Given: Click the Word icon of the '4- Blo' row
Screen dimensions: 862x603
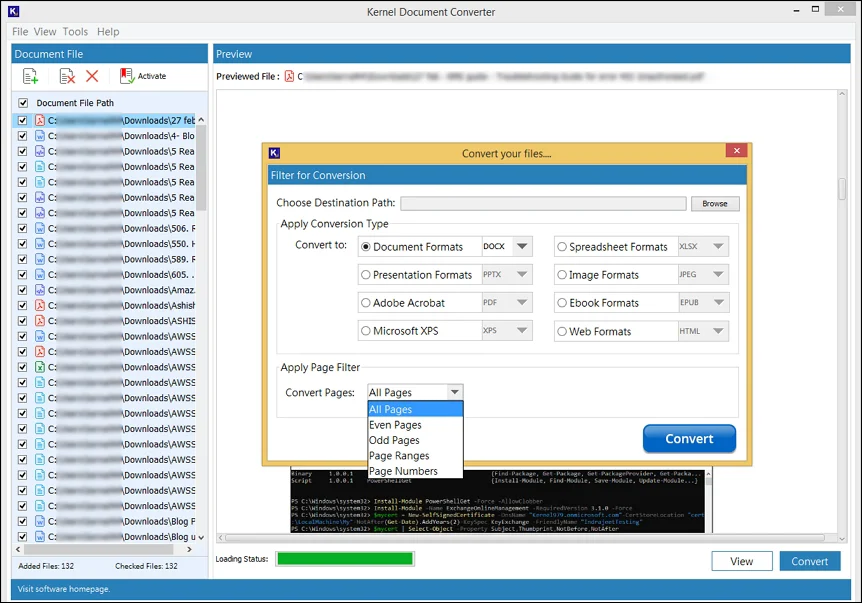Looking at the screenshot, I should [x=40, y=135].
